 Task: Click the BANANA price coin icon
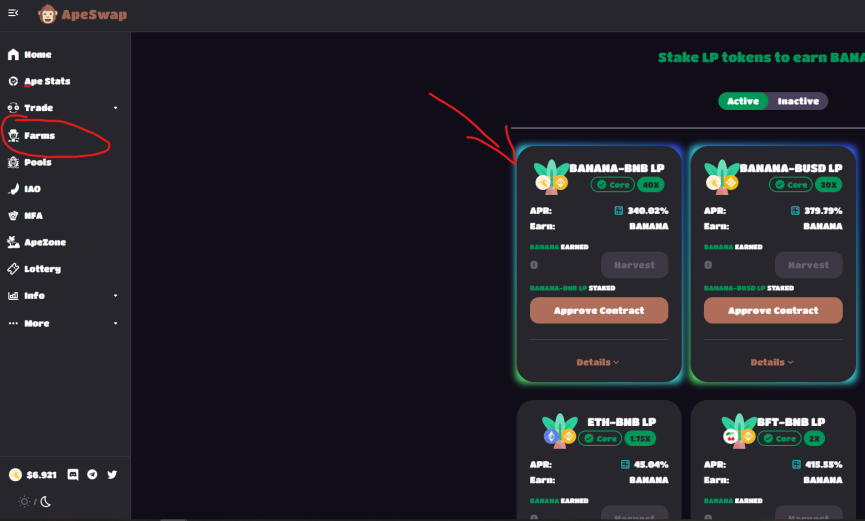coord(15,475)
